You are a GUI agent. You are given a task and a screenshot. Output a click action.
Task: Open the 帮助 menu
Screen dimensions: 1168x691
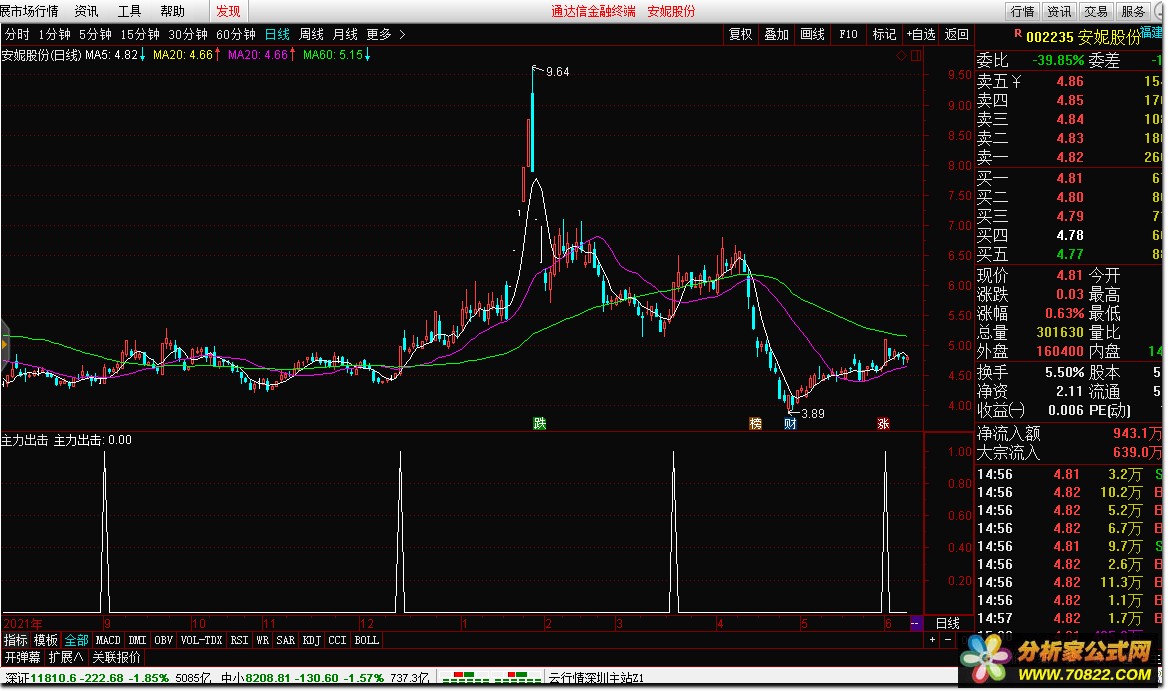[x=173, y=11]
